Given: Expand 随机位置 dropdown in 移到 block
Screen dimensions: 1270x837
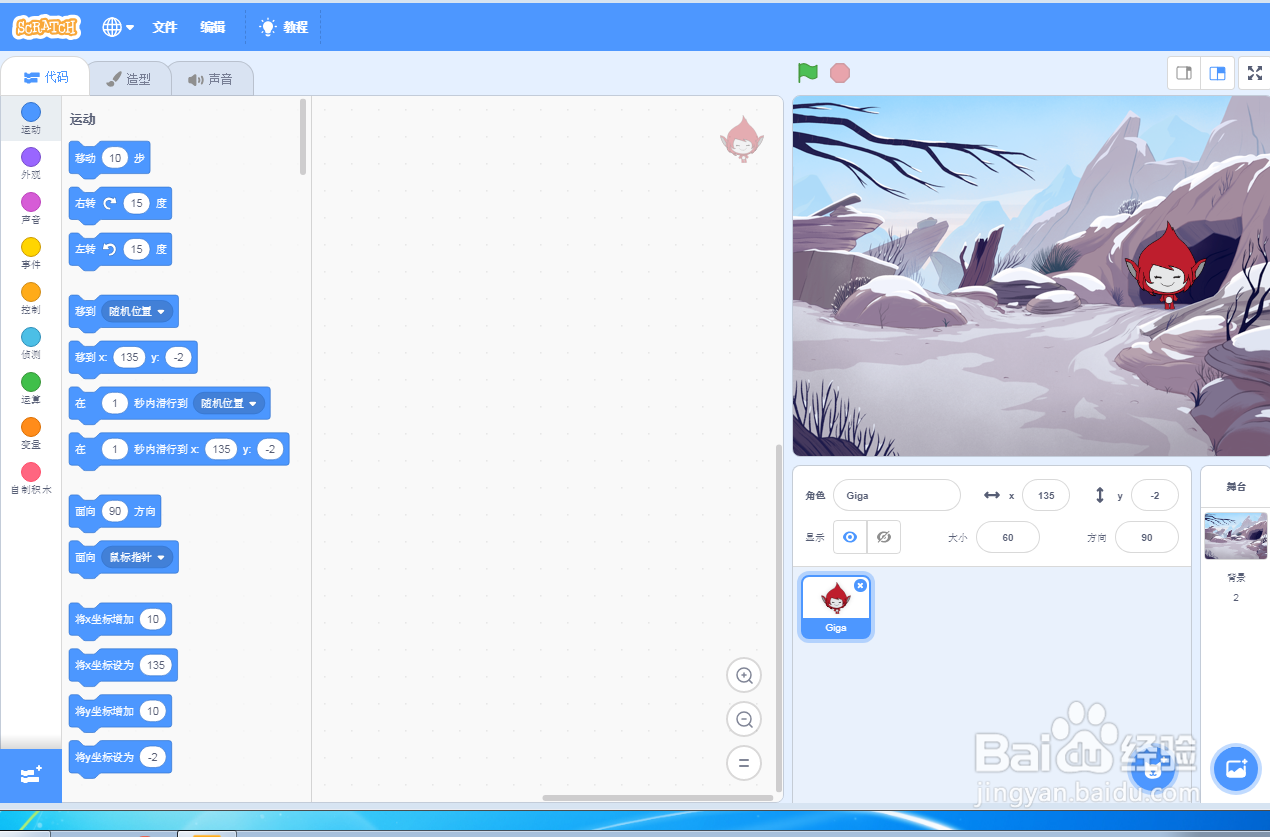Looking at the screenshot, I should click(138, 311).
